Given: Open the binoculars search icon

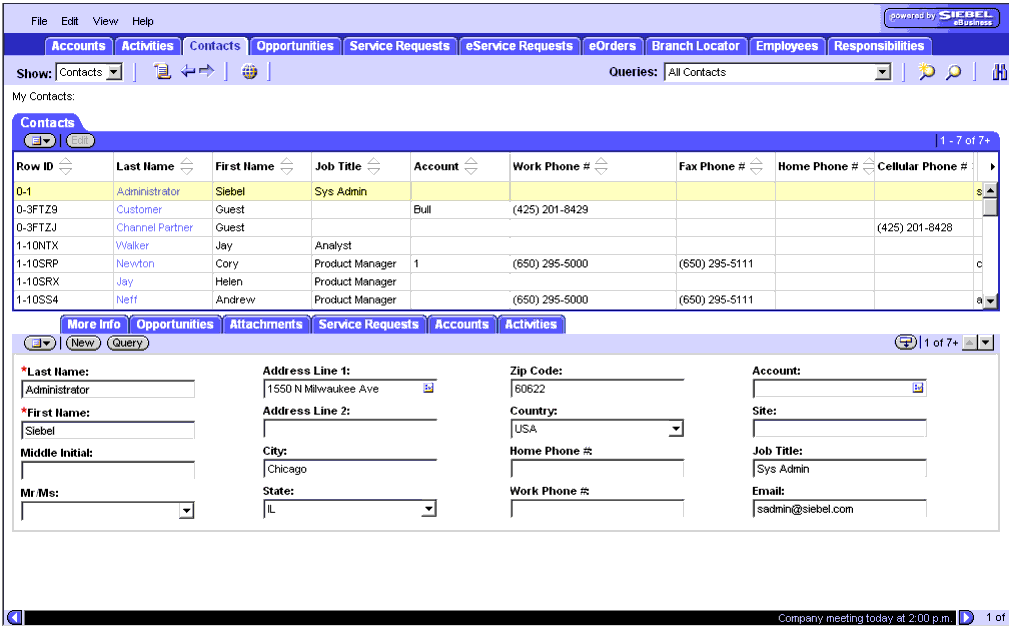Looking at the screenshot, I should point(999,72).
